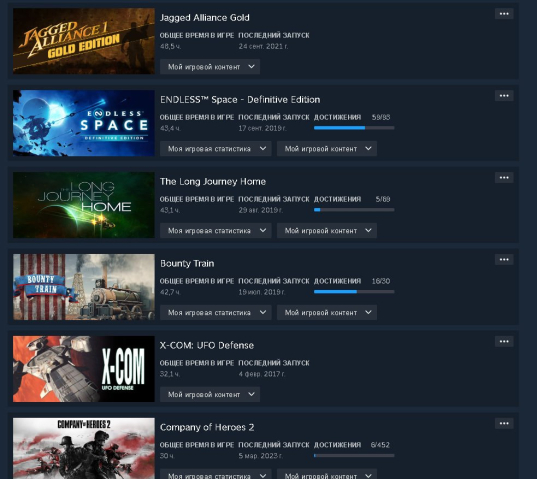
Task: Expand X-COM: UFO Defense content dropdown
Action: tap(210, 394)
